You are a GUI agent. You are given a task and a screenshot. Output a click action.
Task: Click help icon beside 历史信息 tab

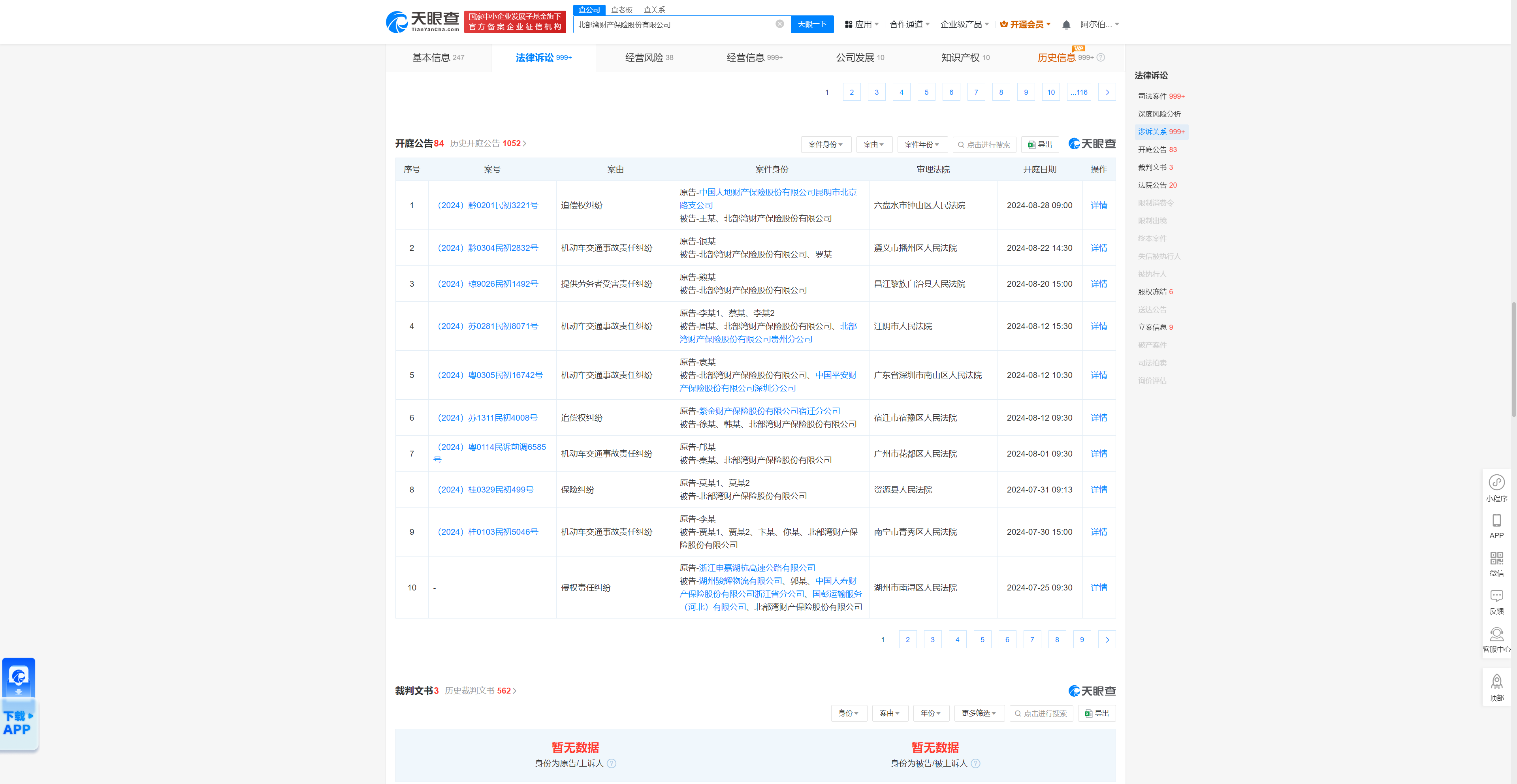pos(1100,58)
